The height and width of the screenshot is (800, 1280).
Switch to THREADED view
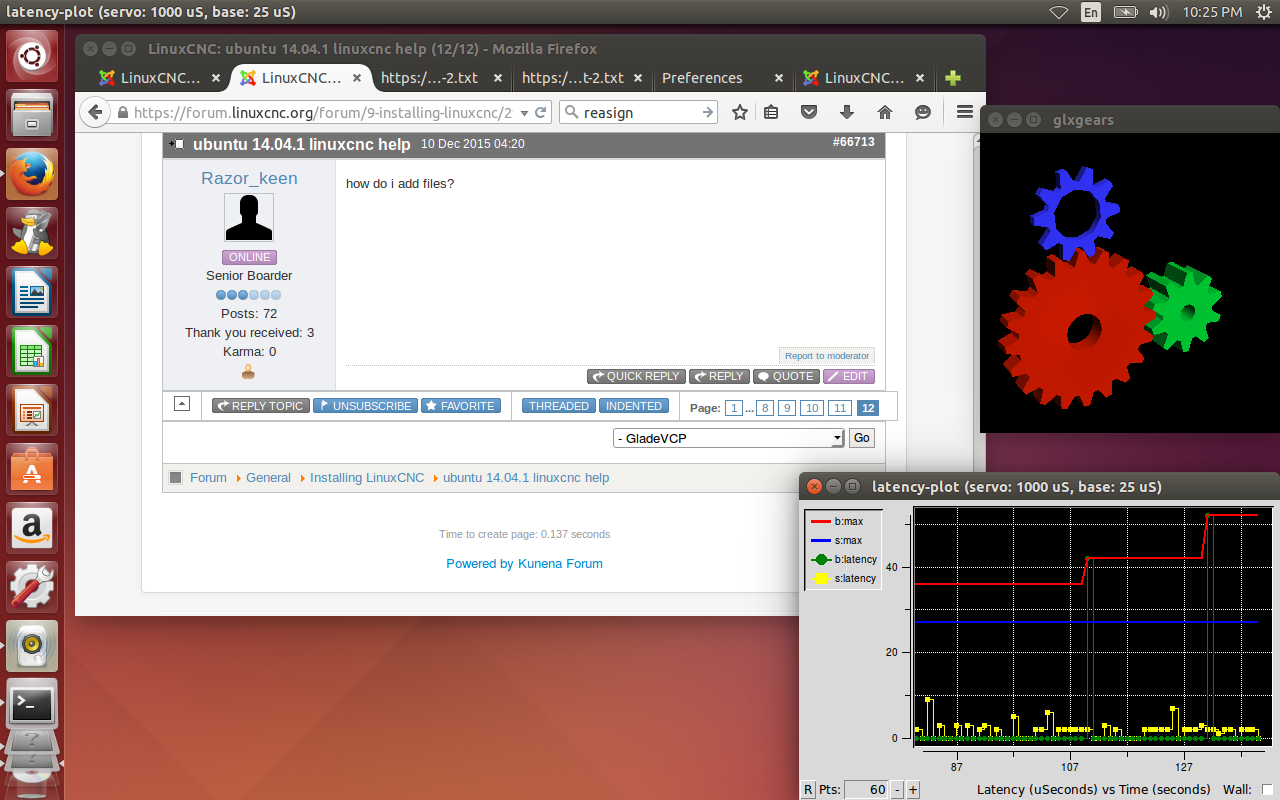[x=559, y=406]
